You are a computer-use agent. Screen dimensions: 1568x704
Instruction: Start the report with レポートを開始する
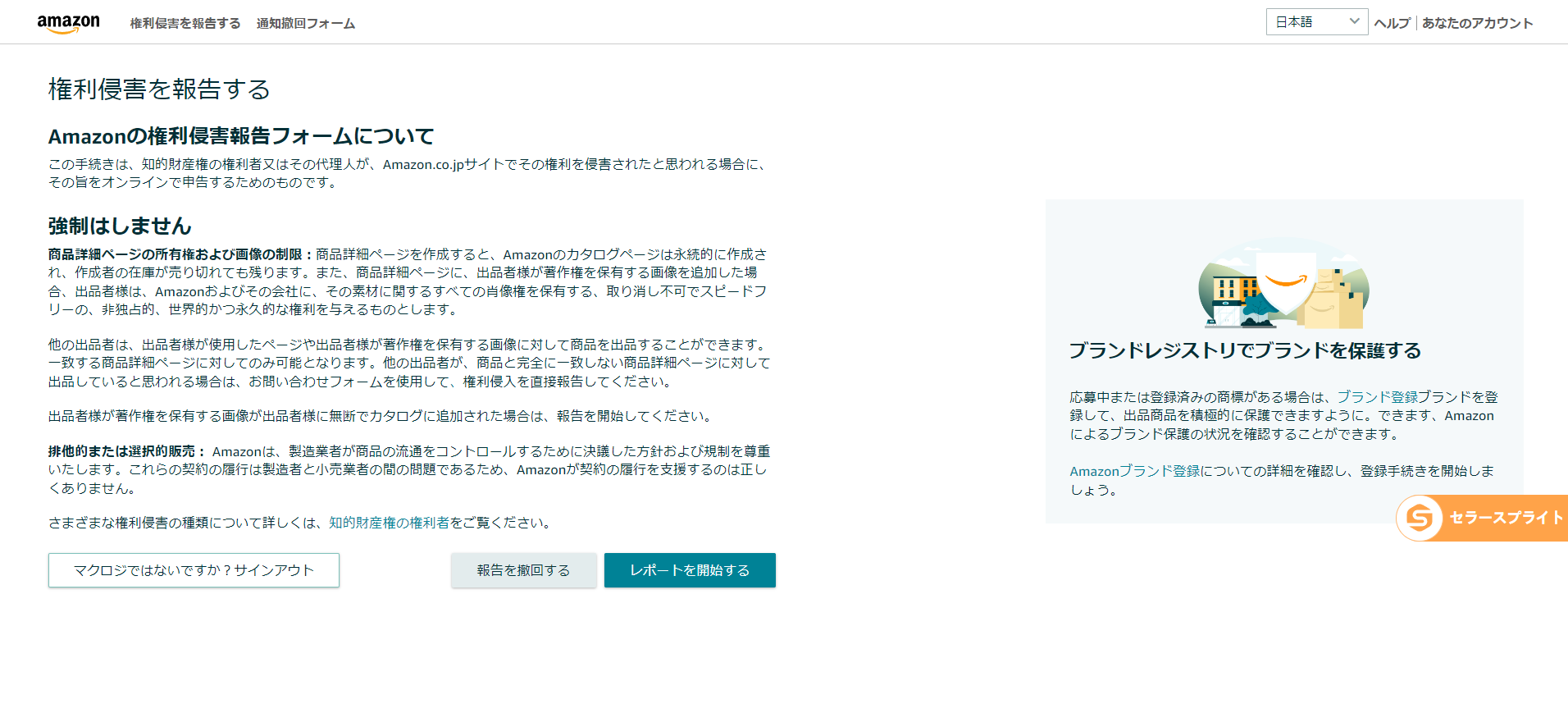click(690, 570)
